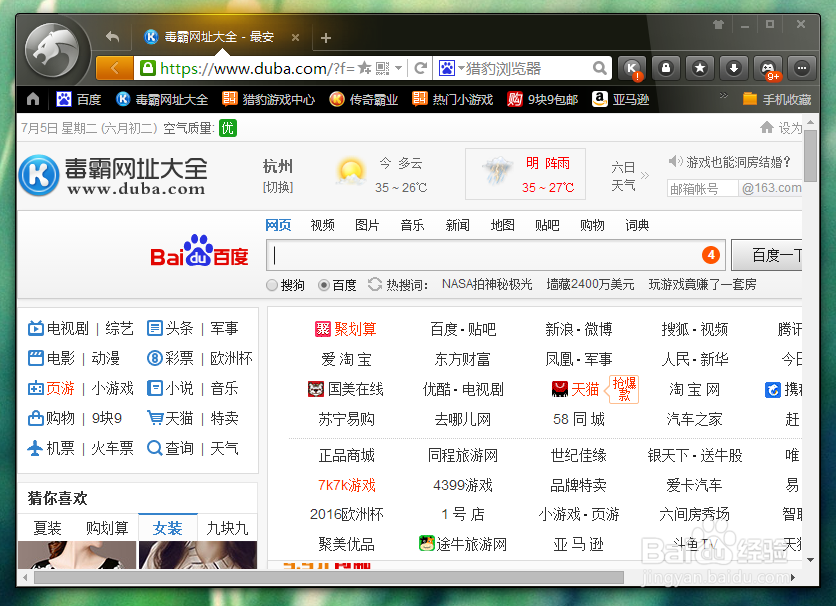Open a new tab with plus button
836x606 pixels.
click(326, 38)
